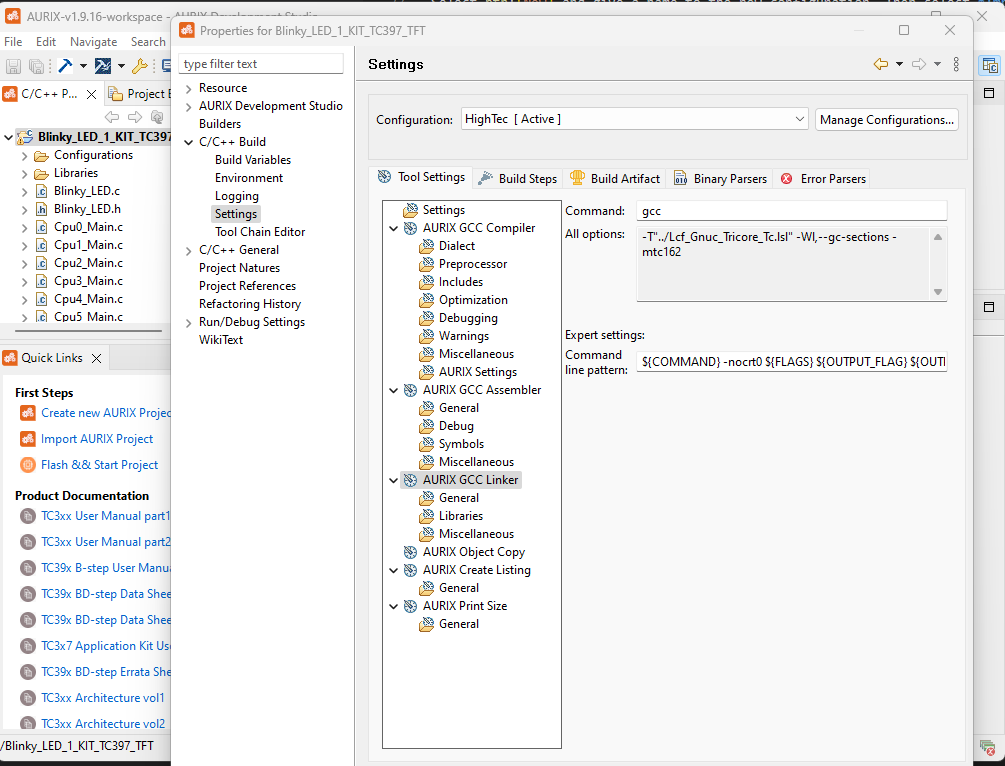Click the Build hammer icon in toolbar
Image resolution: width=1005 pixels, height=766 pixels.
65,66
